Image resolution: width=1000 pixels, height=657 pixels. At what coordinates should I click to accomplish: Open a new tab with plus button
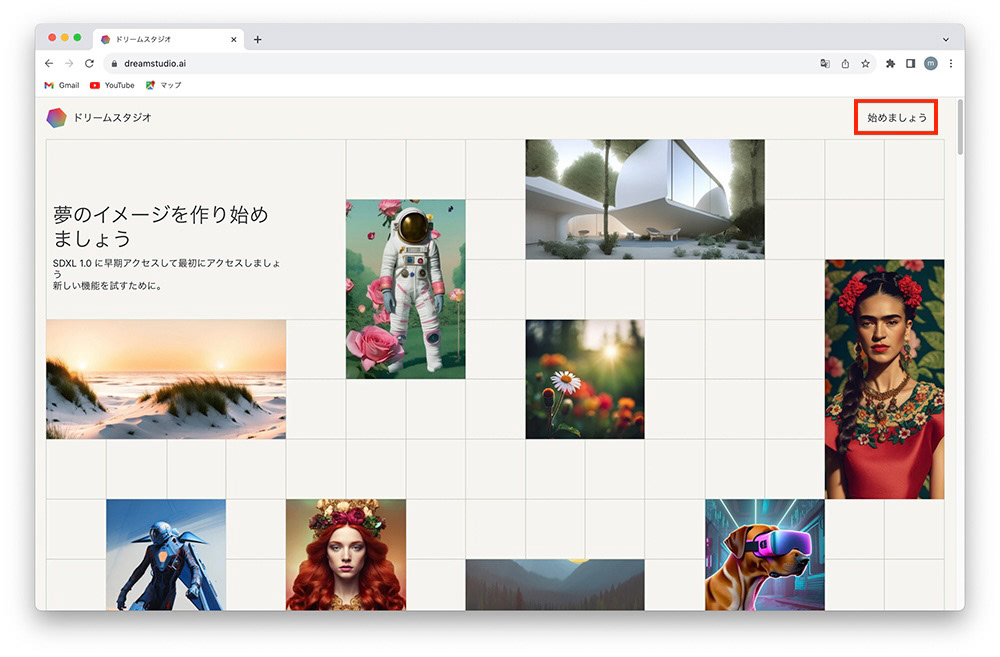(258, 40)
